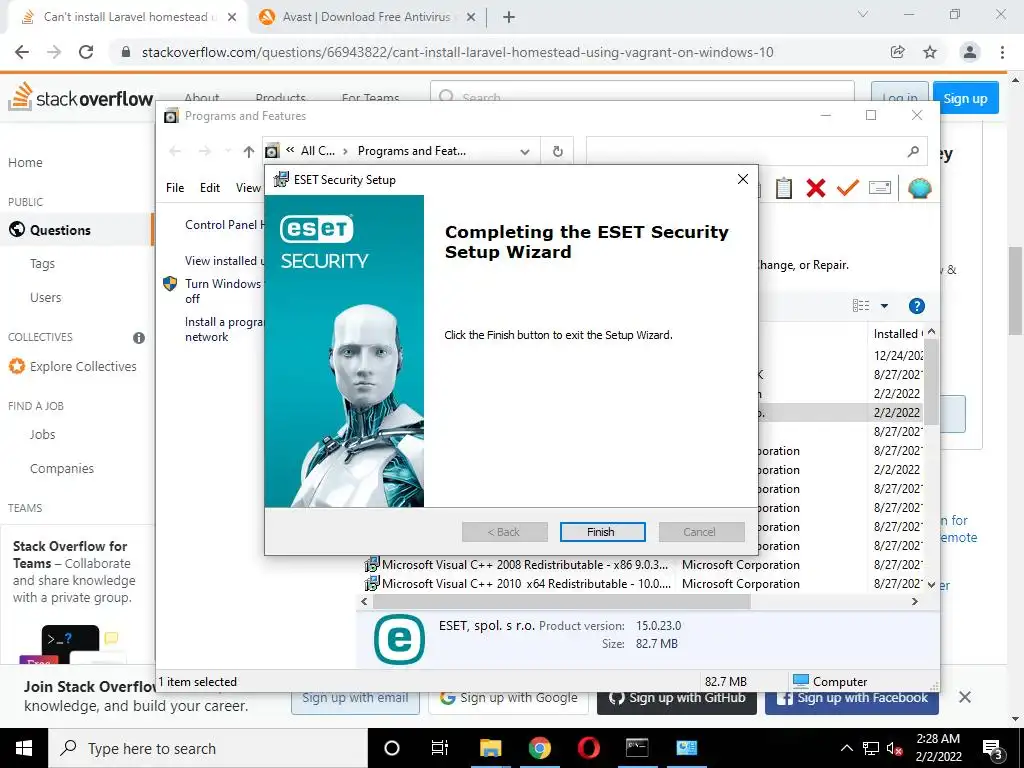Click the Stack Overflow logo
Image resolution: width=1024 pixels, height=768 pixels.
pos(81,97)
